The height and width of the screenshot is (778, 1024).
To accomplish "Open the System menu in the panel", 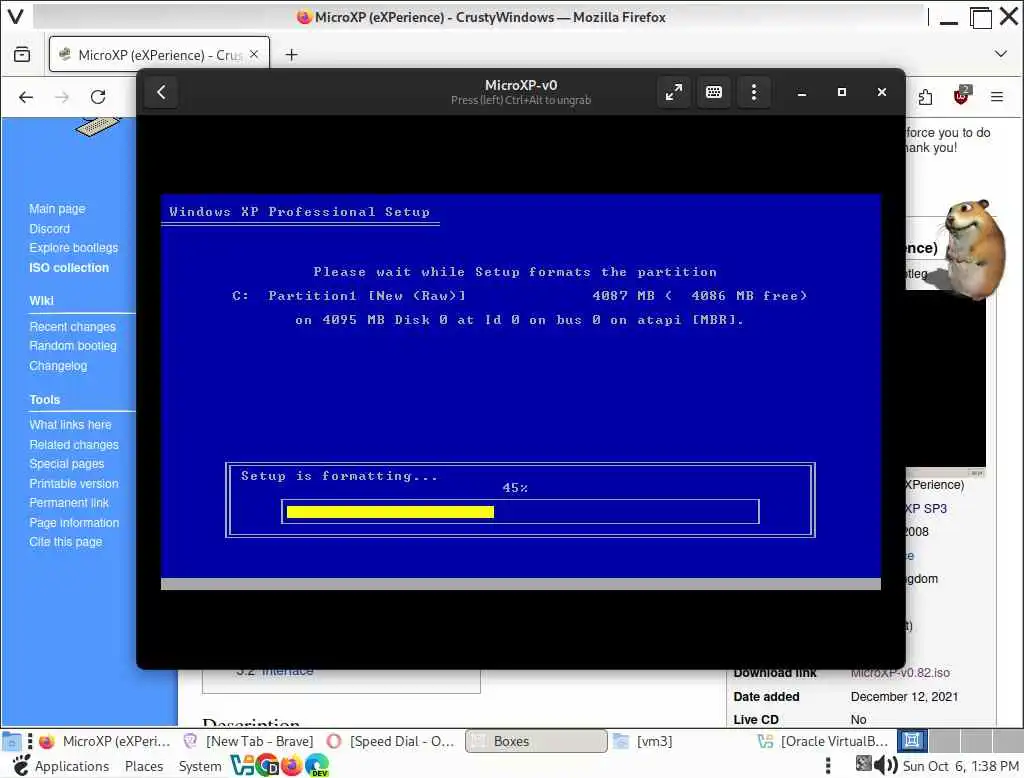I will tap(200, 766).
